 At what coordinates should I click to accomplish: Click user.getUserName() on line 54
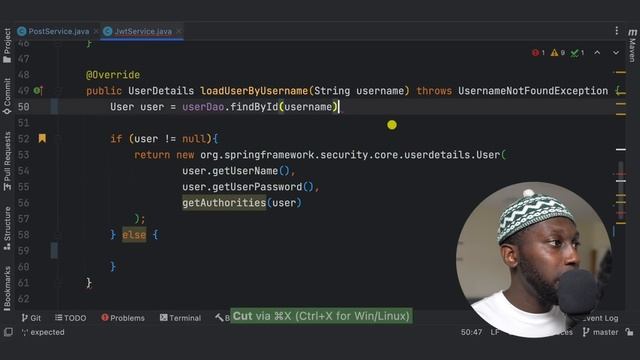(x=236, y=171)
